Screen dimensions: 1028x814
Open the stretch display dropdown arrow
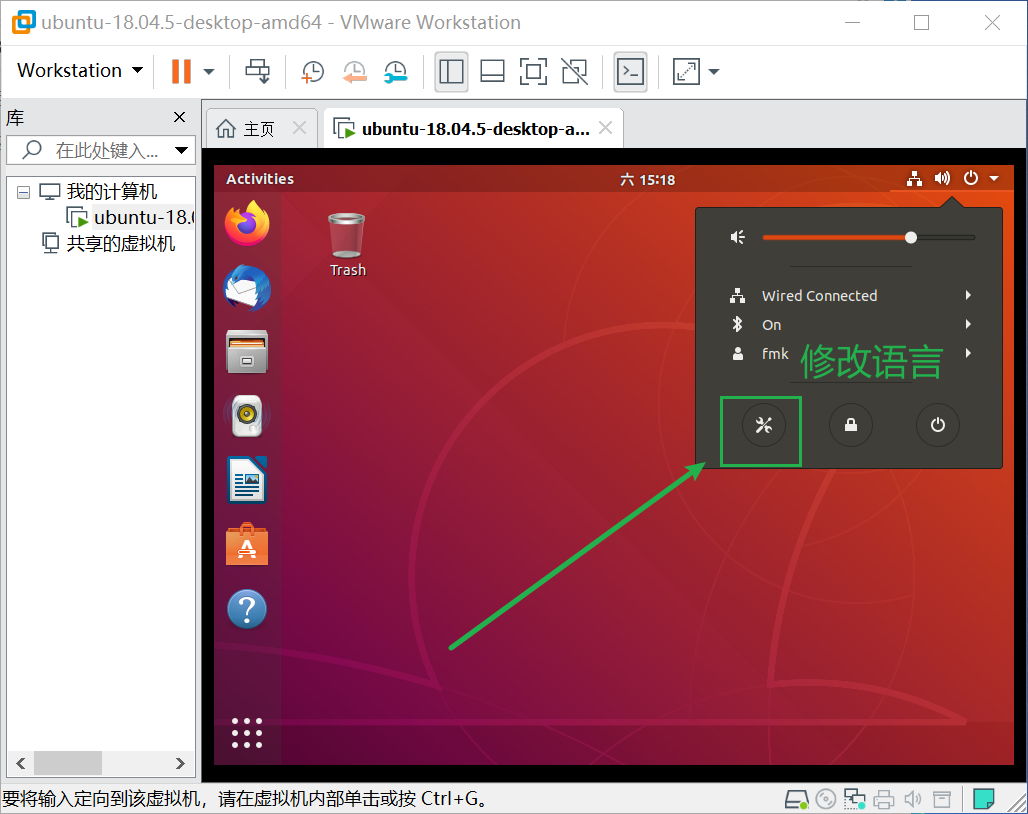(x=714, y=71)
